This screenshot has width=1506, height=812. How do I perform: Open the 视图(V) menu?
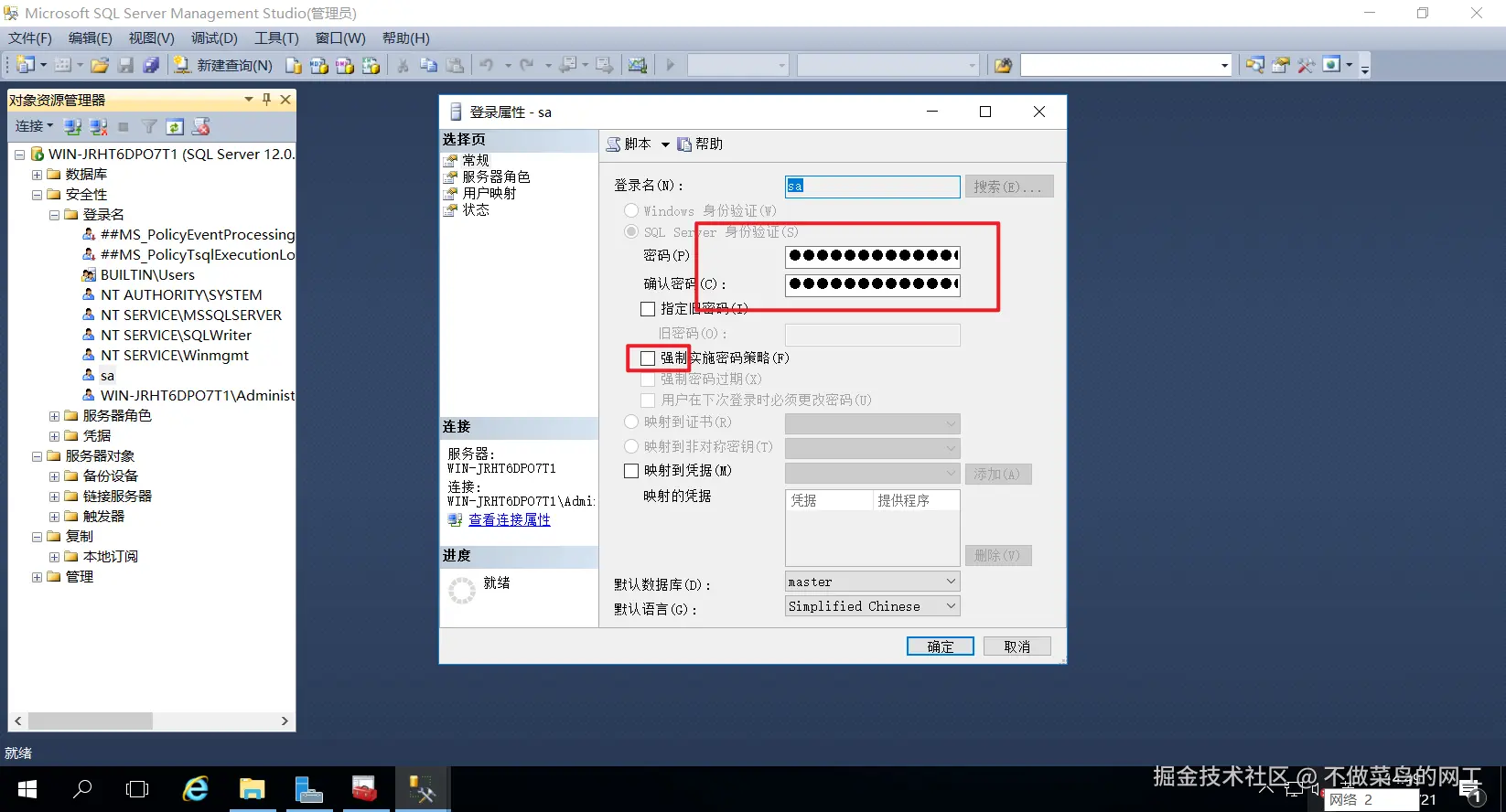coord(151,38)
